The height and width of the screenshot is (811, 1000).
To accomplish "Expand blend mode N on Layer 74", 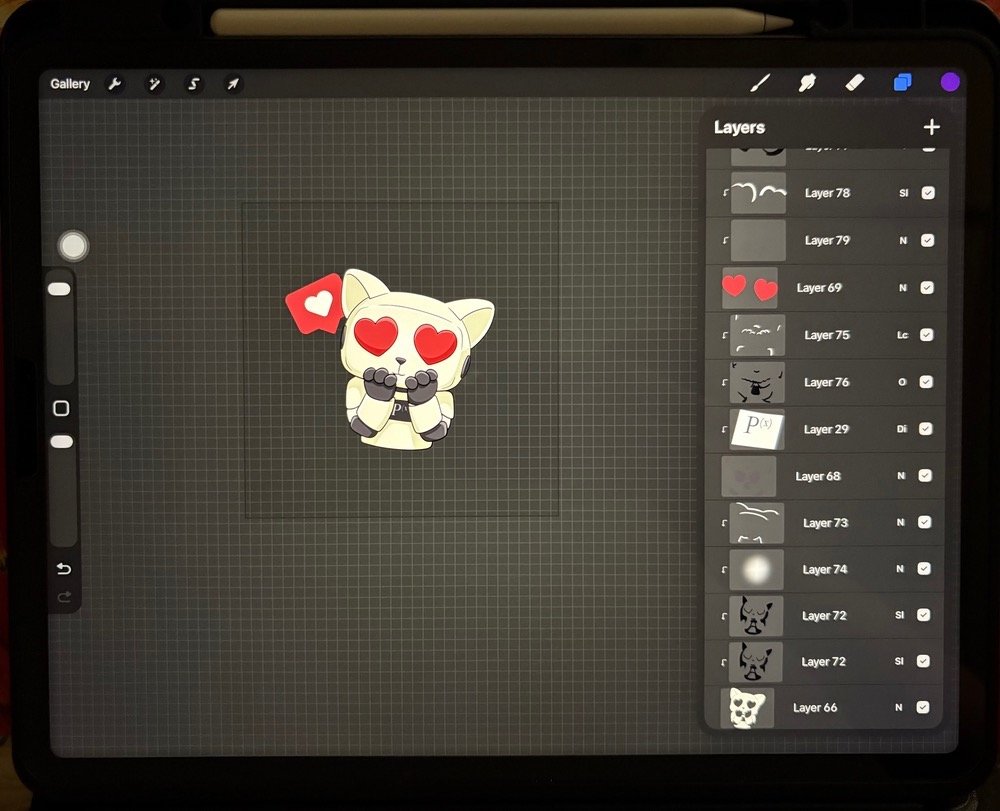I will tap(900, 569).
